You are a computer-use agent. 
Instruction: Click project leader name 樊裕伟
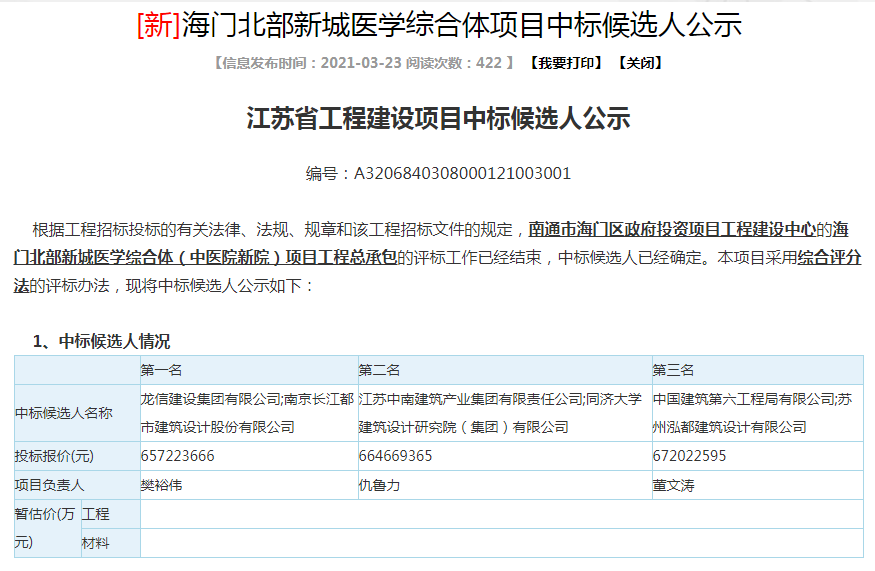click(161, 485)
